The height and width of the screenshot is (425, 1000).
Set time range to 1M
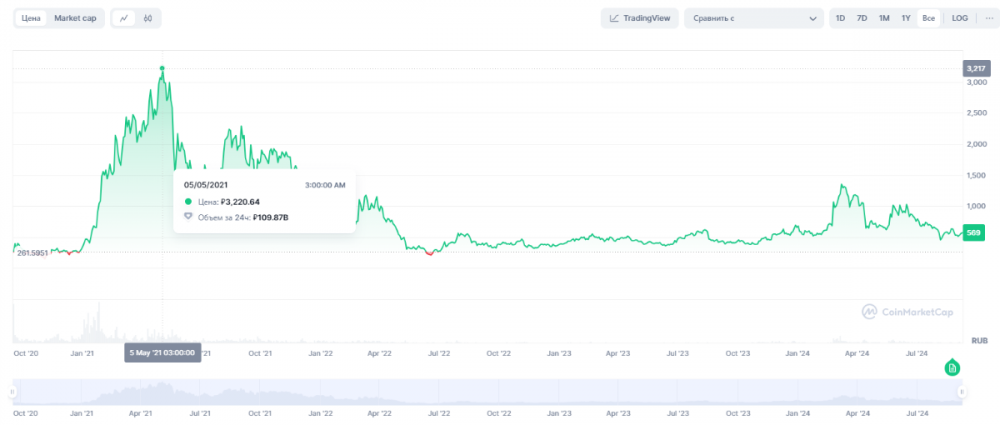click(884, 18)
